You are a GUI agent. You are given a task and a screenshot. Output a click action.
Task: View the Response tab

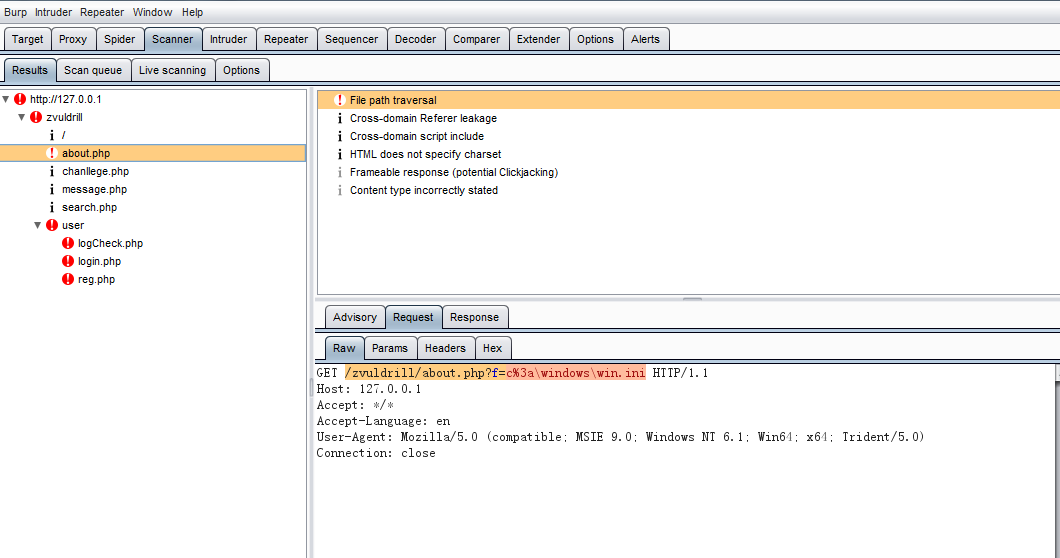pyautogui.click(x=475, y=317)
